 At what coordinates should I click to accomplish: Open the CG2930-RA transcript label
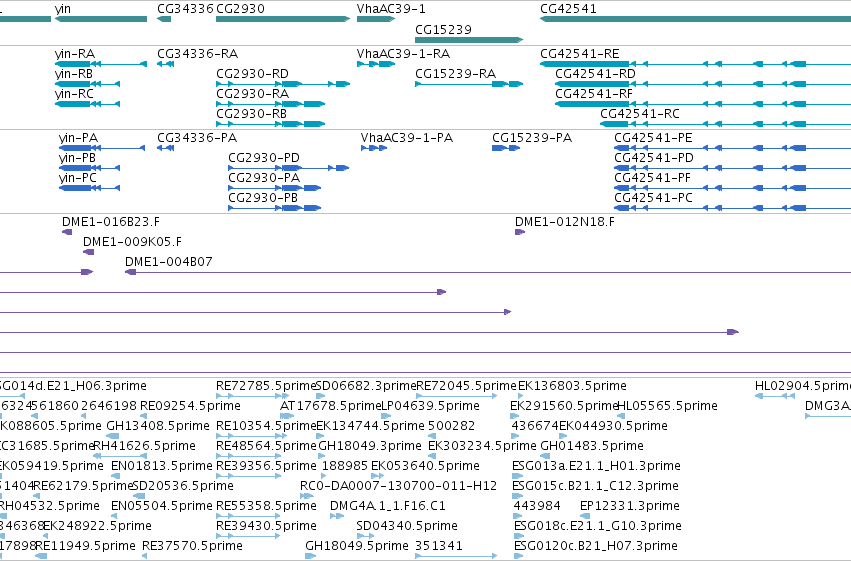(x=252, y=94)
